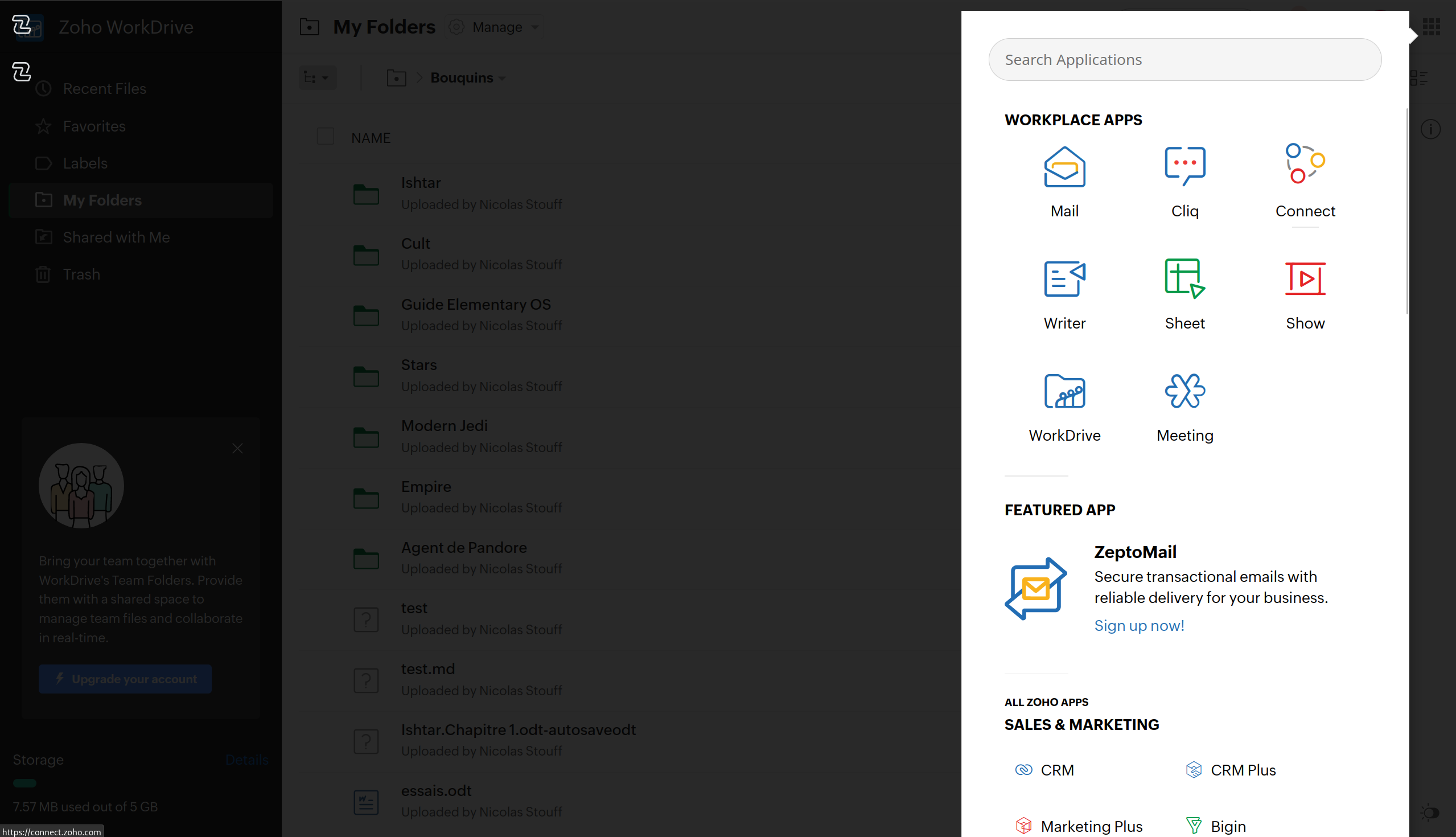Toggle the night mode switch
Image resolution: width=1456 pixels, height=837 pixels.
[x=1430, y=813]
